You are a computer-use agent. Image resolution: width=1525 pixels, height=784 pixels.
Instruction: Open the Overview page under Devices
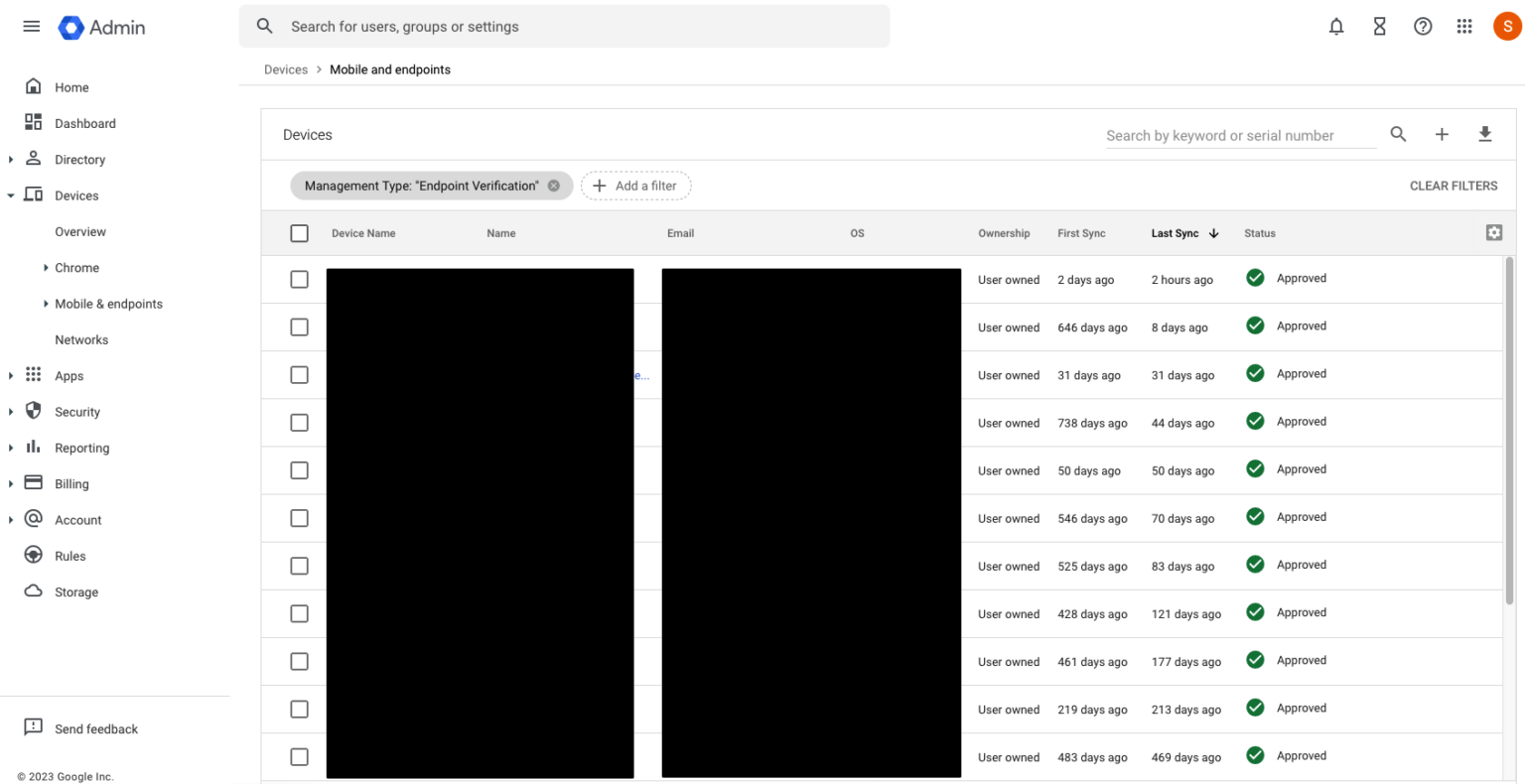click(x=79, y=231)
